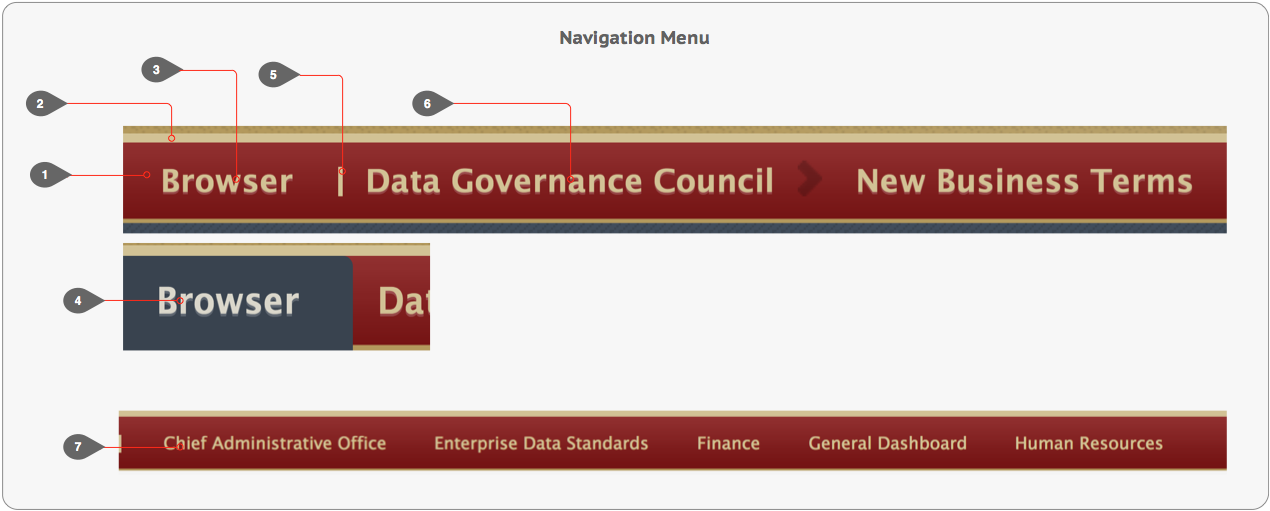Click the Navigation Menu heading text
The image size is (1270, 511).
click(x=634, y=38)
